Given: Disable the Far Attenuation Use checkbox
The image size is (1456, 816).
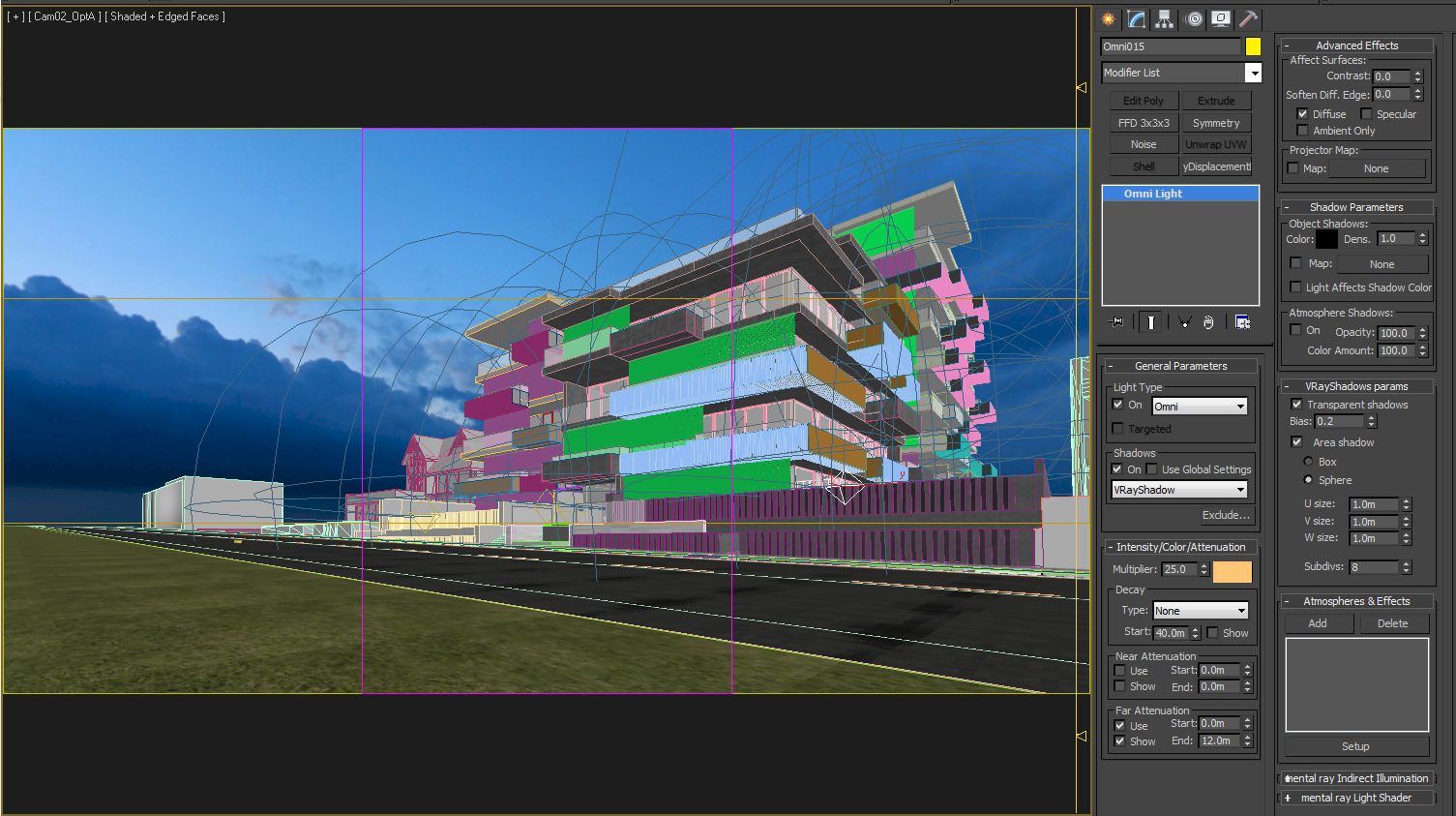Looking at the screenshot, I should pos(1119,726).
